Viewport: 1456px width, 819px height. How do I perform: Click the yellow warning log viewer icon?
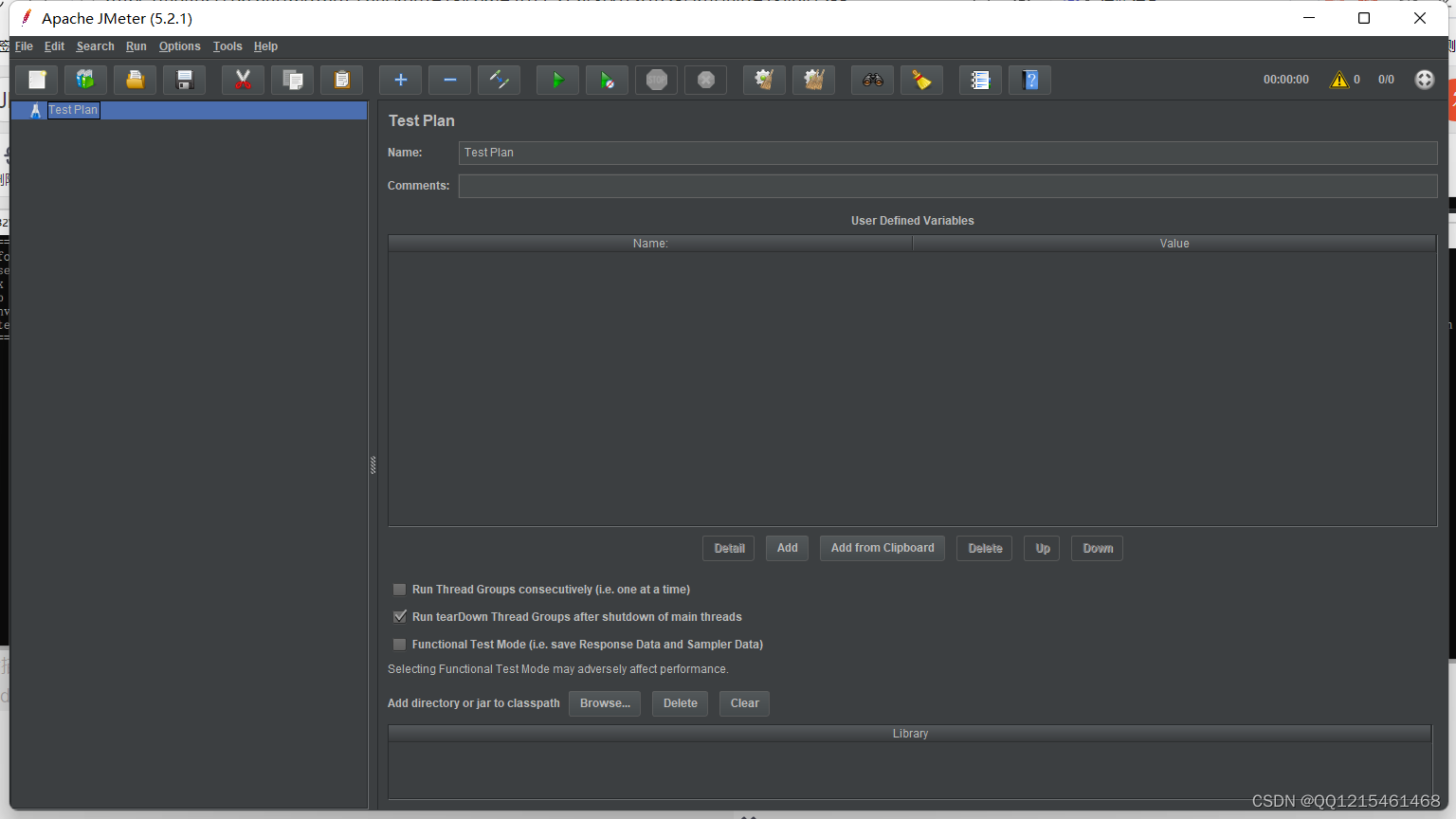click(x=1339, y=80)
